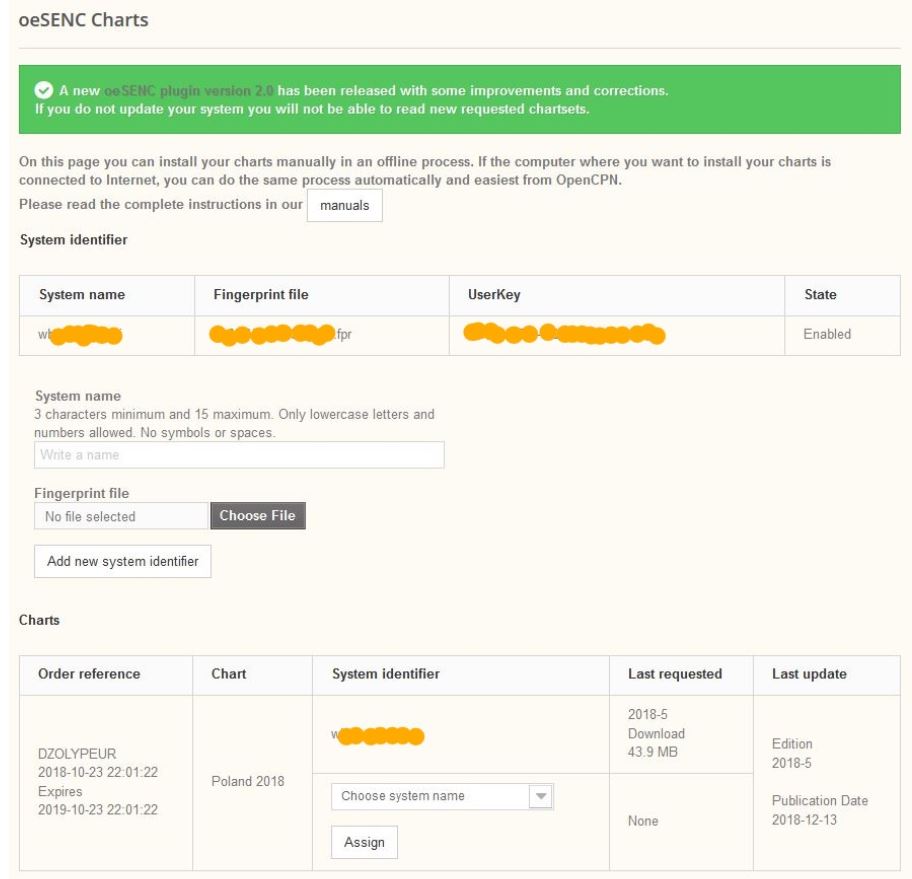Click the Assign button

click(364, 842)
